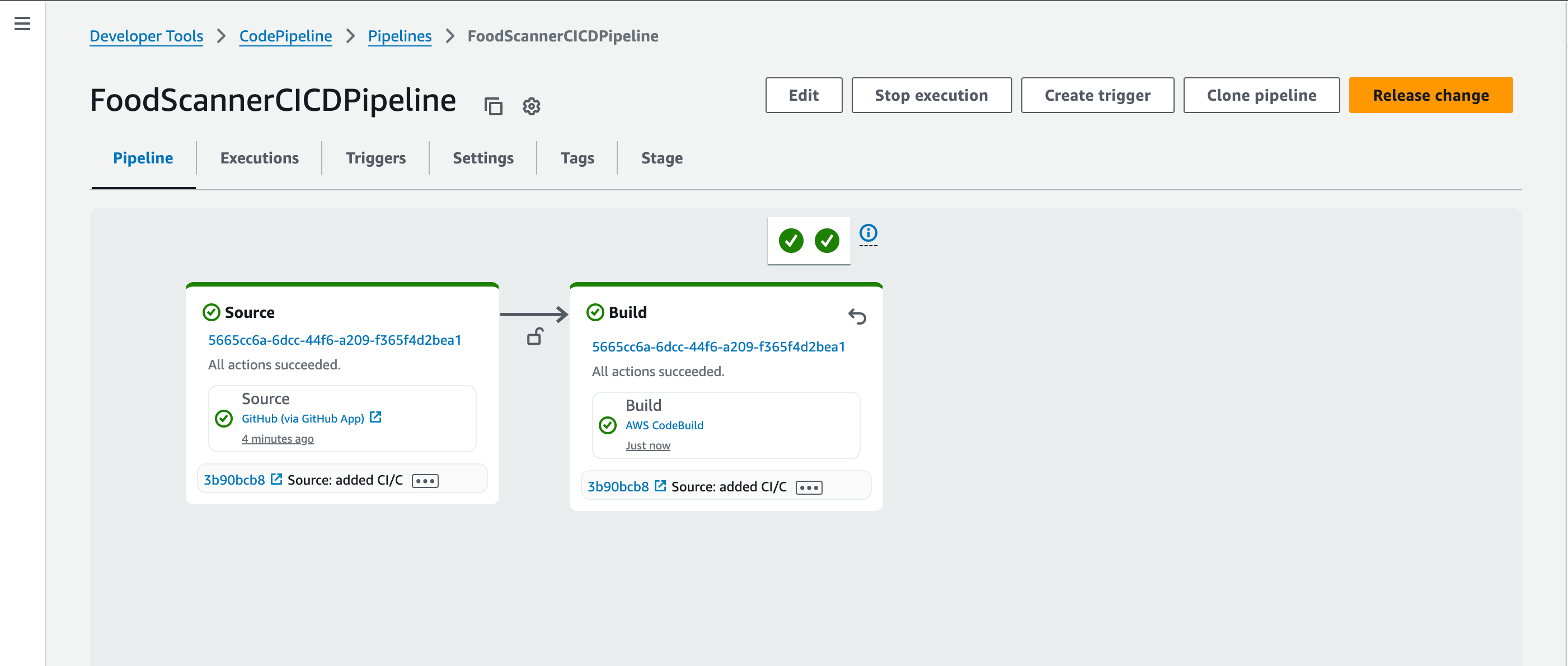
Task: Select the Stage tab
Action: 661,158
